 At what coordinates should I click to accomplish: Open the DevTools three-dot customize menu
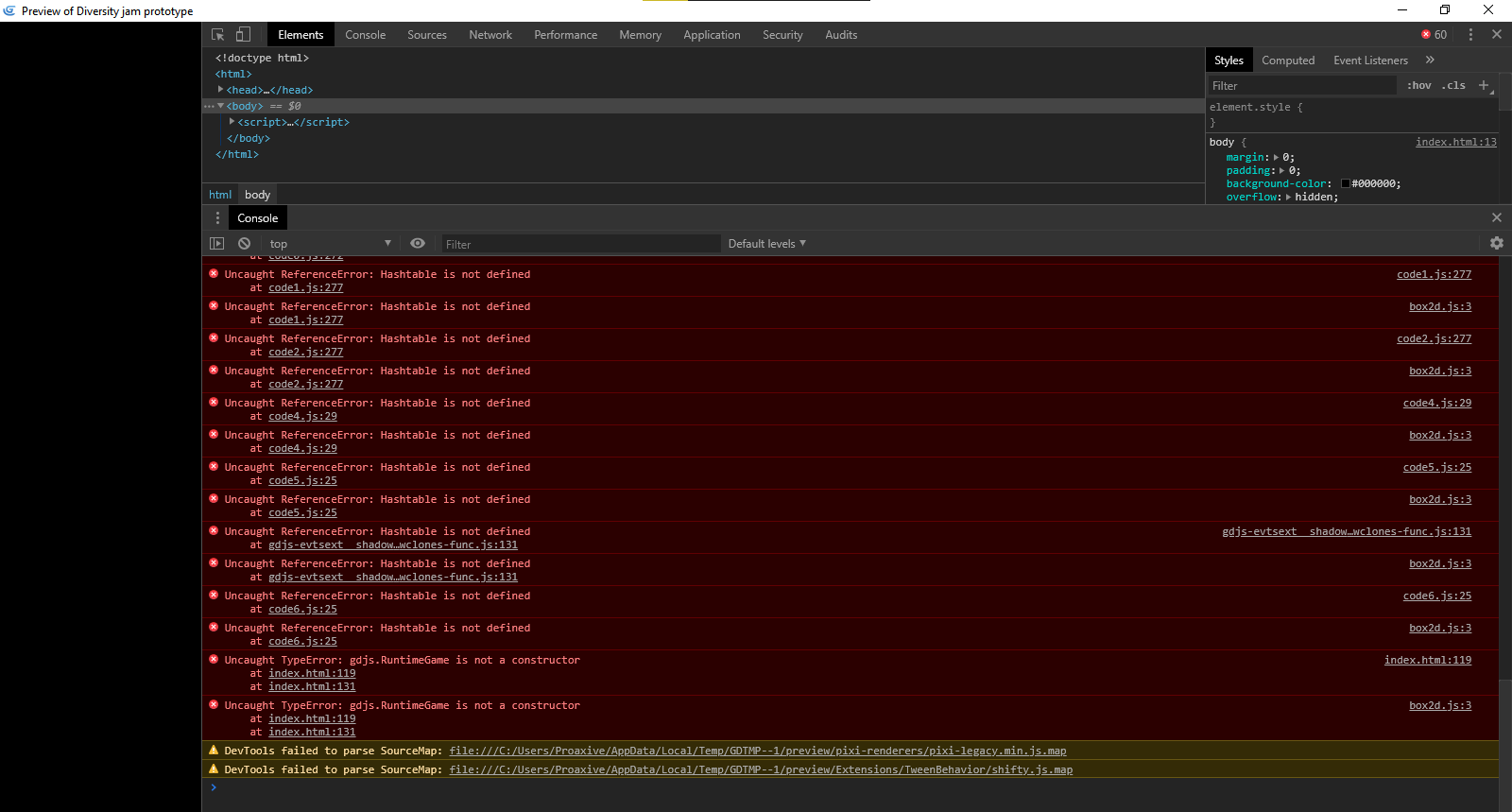(x=1470, y=35)
